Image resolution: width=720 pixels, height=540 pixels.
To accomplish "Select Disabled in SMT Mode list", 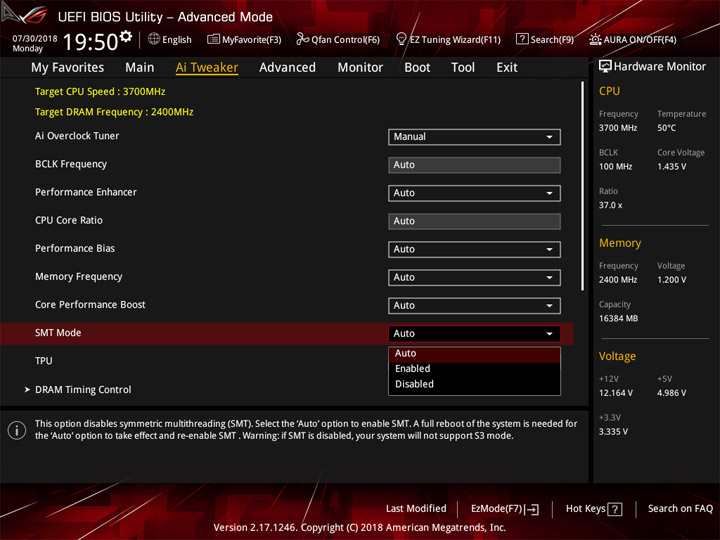I will [474, 384].
